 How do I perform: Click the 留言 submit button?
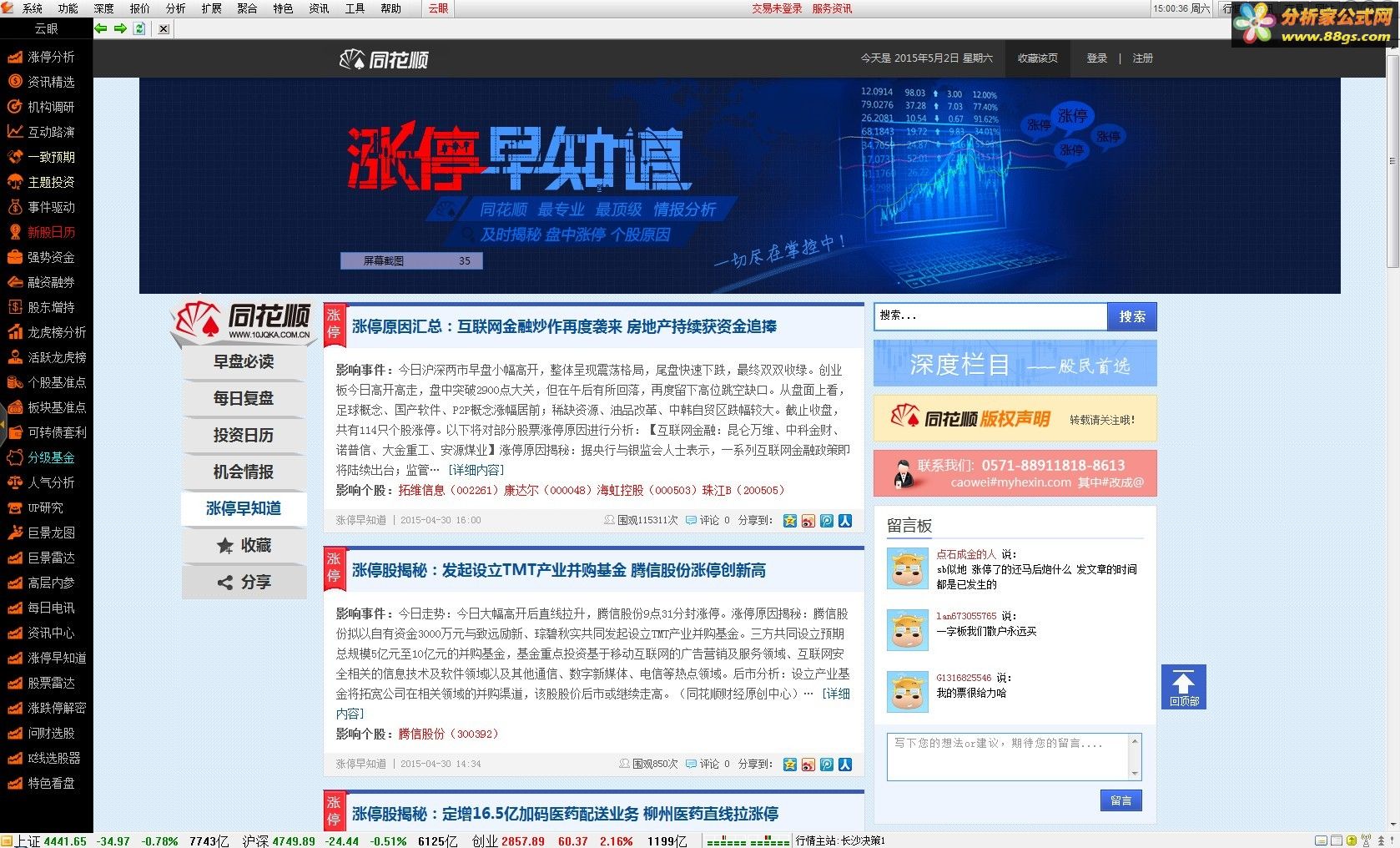pyautogui.click(x=1121, y=800)
